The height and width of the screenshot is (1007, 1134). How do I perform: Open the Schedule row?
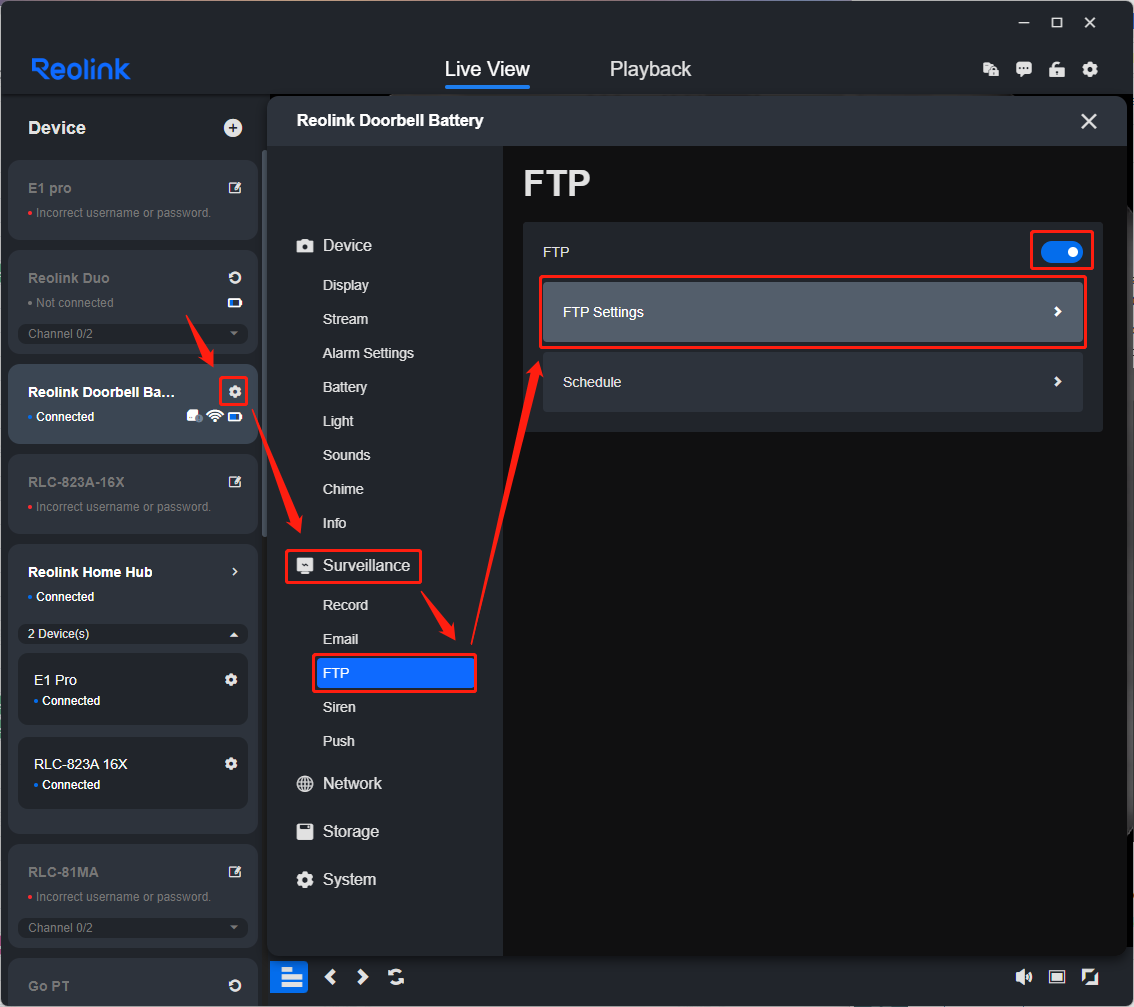(812, 382)
